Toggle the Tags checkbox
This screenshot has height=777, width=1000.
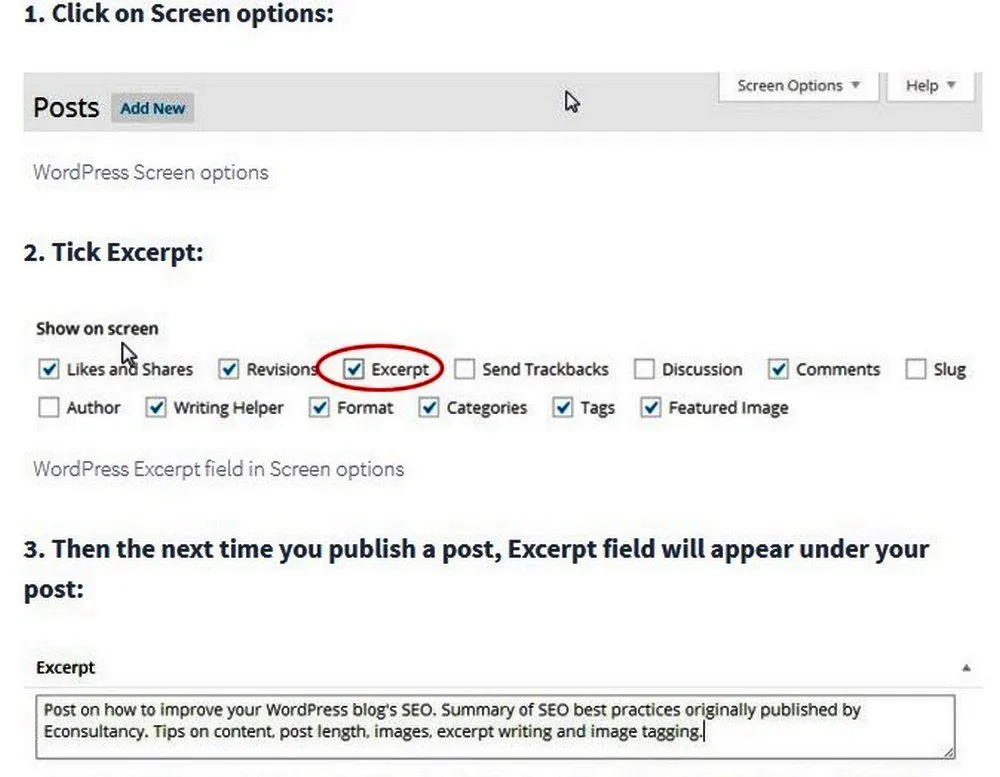point(562,408)
